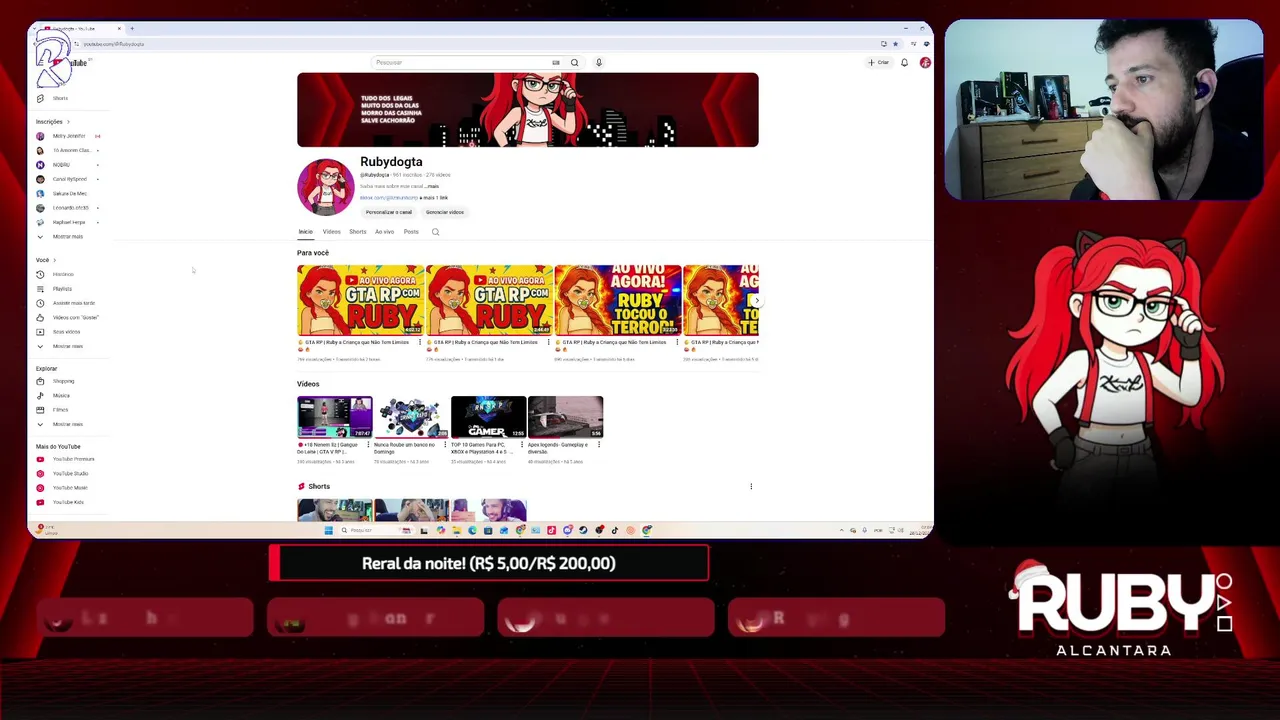
Task: Click into the Pesquisar search field
Action: [x=458, y=62]
